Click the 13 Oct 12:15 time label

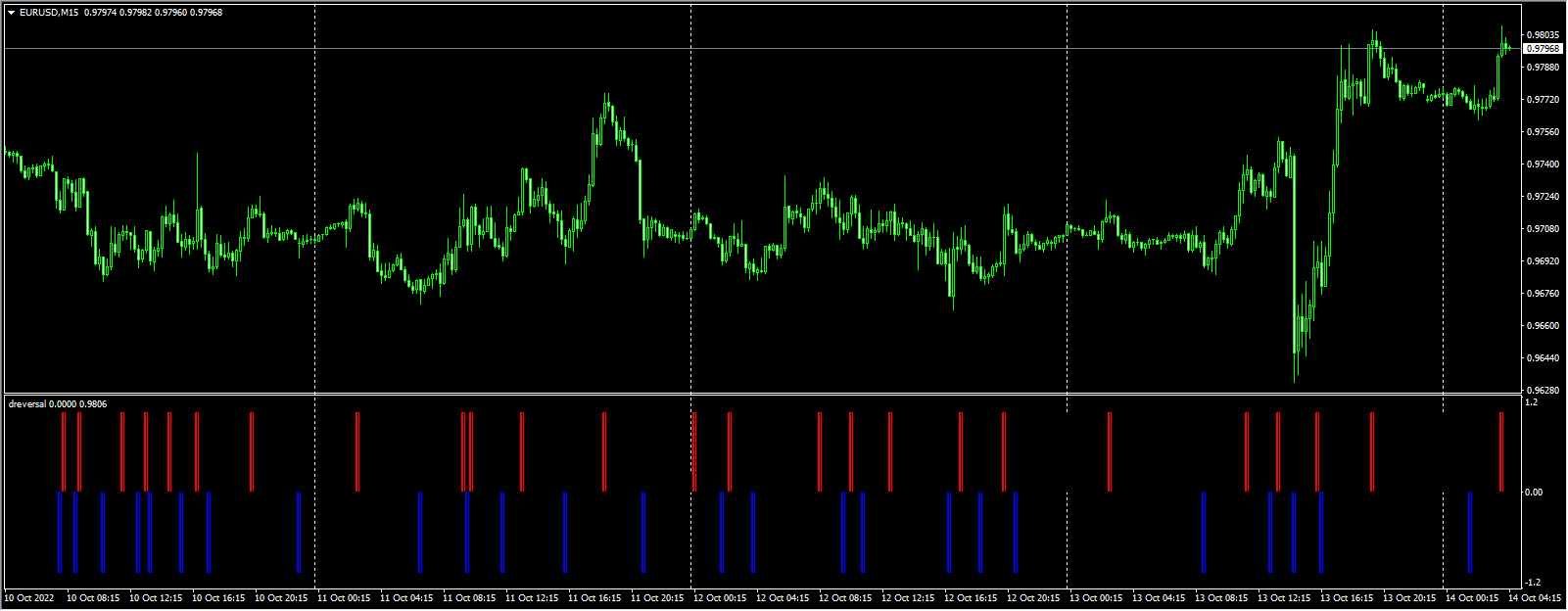(1284, 597)
